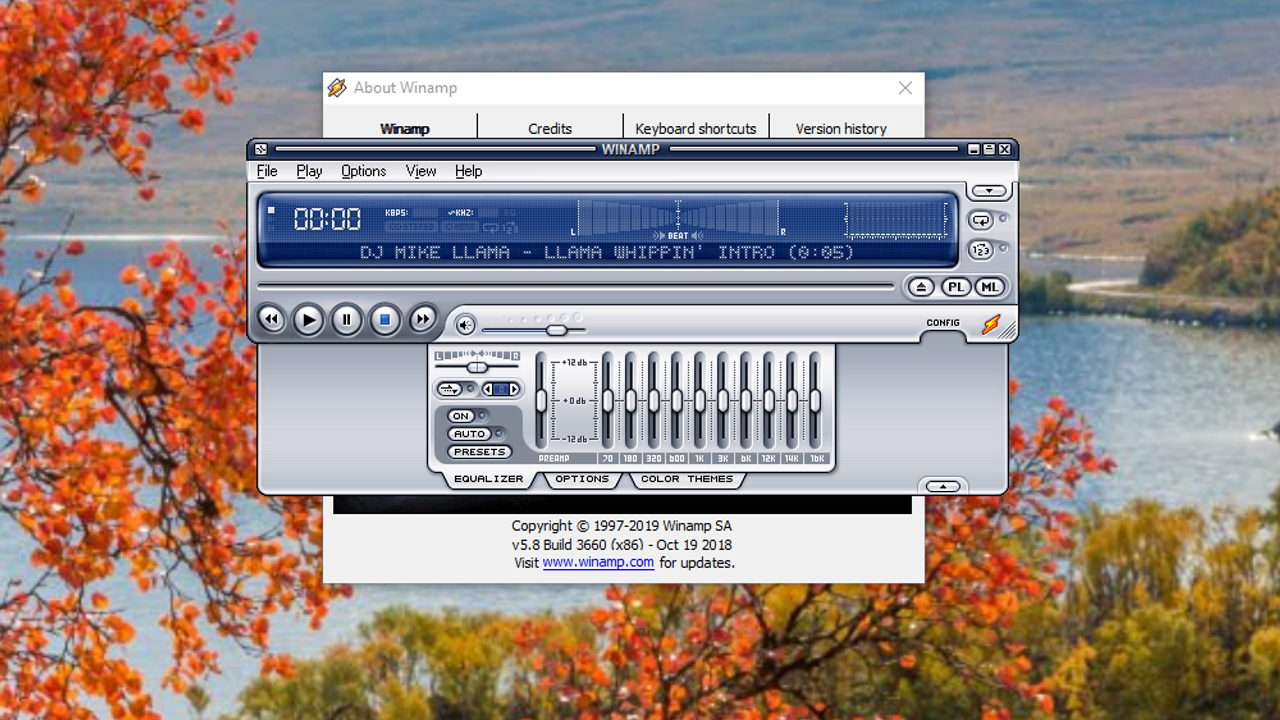Click the PREAMP slider knob
Image resolution: width=1280 pixels, height=720 pixels.
click(x=541, y=401)
